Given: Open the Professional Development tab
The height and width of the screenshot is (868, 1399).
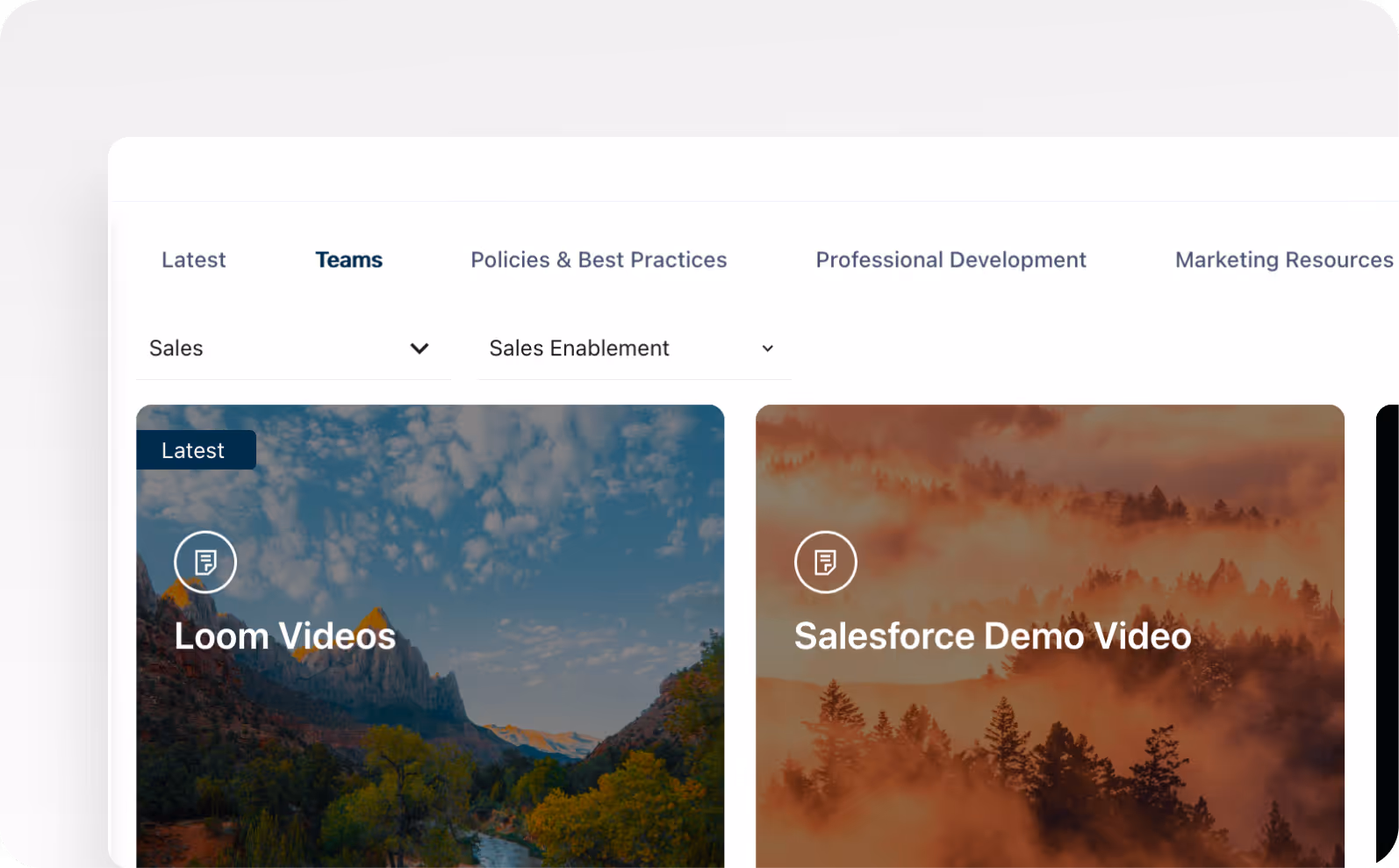Looking at the screenshot, I should [x=951, y=260].
